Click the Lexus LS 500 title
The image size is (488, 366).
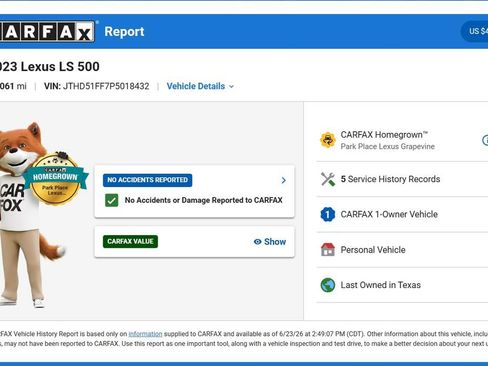50,67
